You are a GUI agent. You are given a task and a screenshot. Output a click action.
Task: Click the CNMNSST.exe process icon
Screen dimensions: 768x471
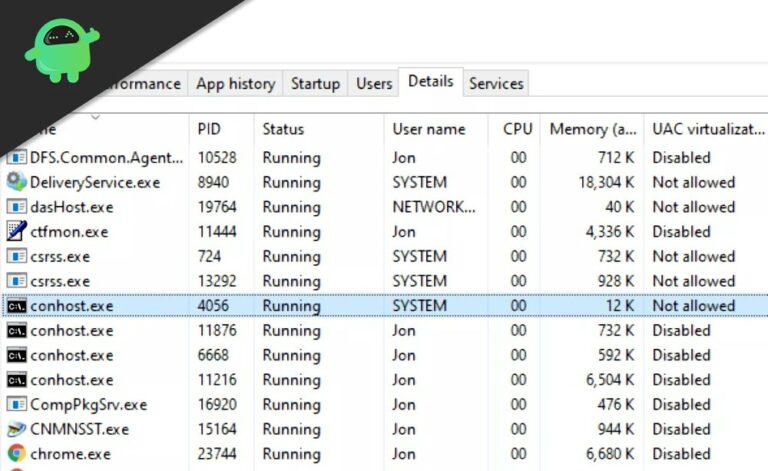coord(16,429)
